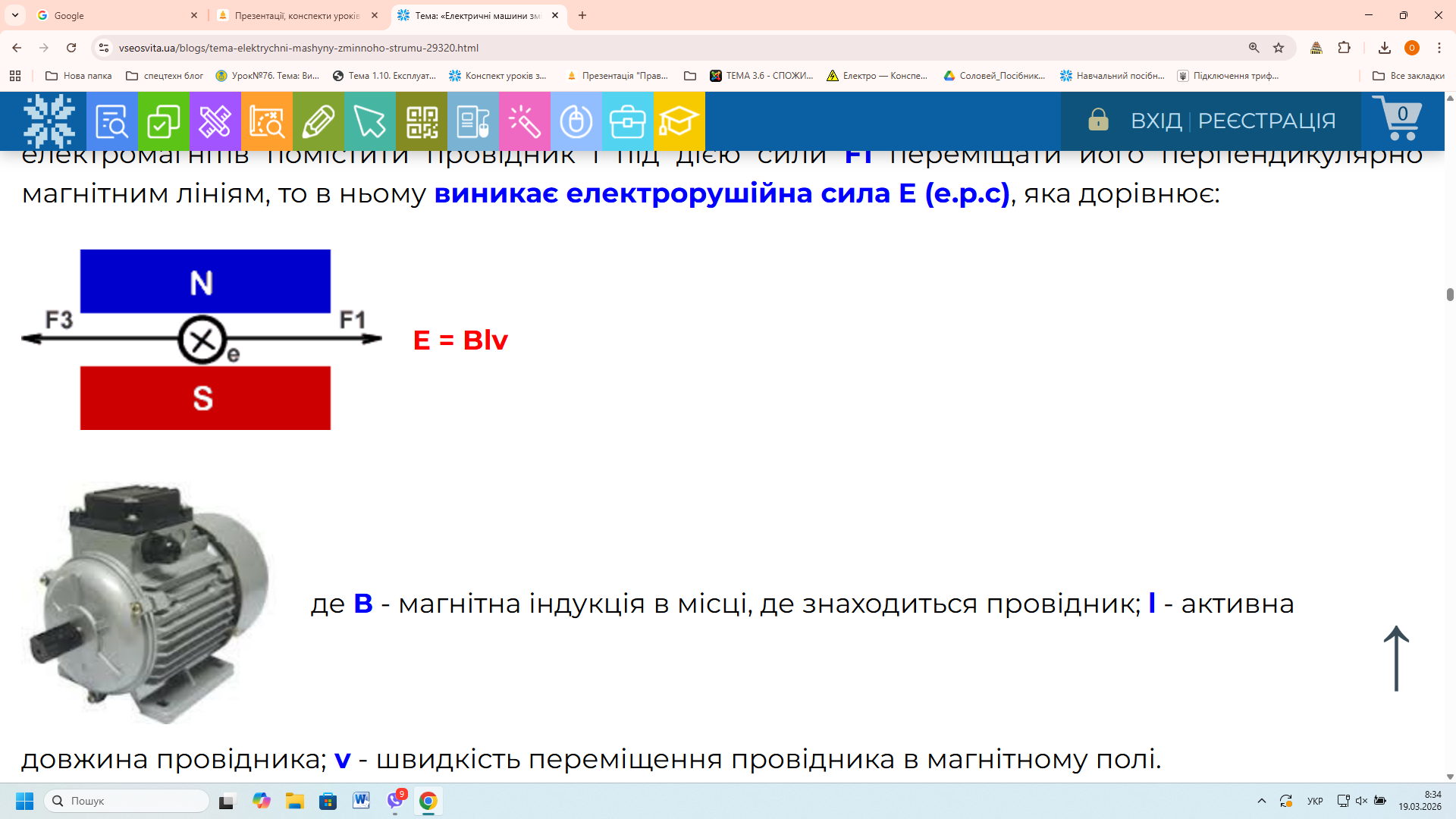Open the tab search dropdown arrow
The width and height of the screenshot is (1456, 819).
pos(15,15)
